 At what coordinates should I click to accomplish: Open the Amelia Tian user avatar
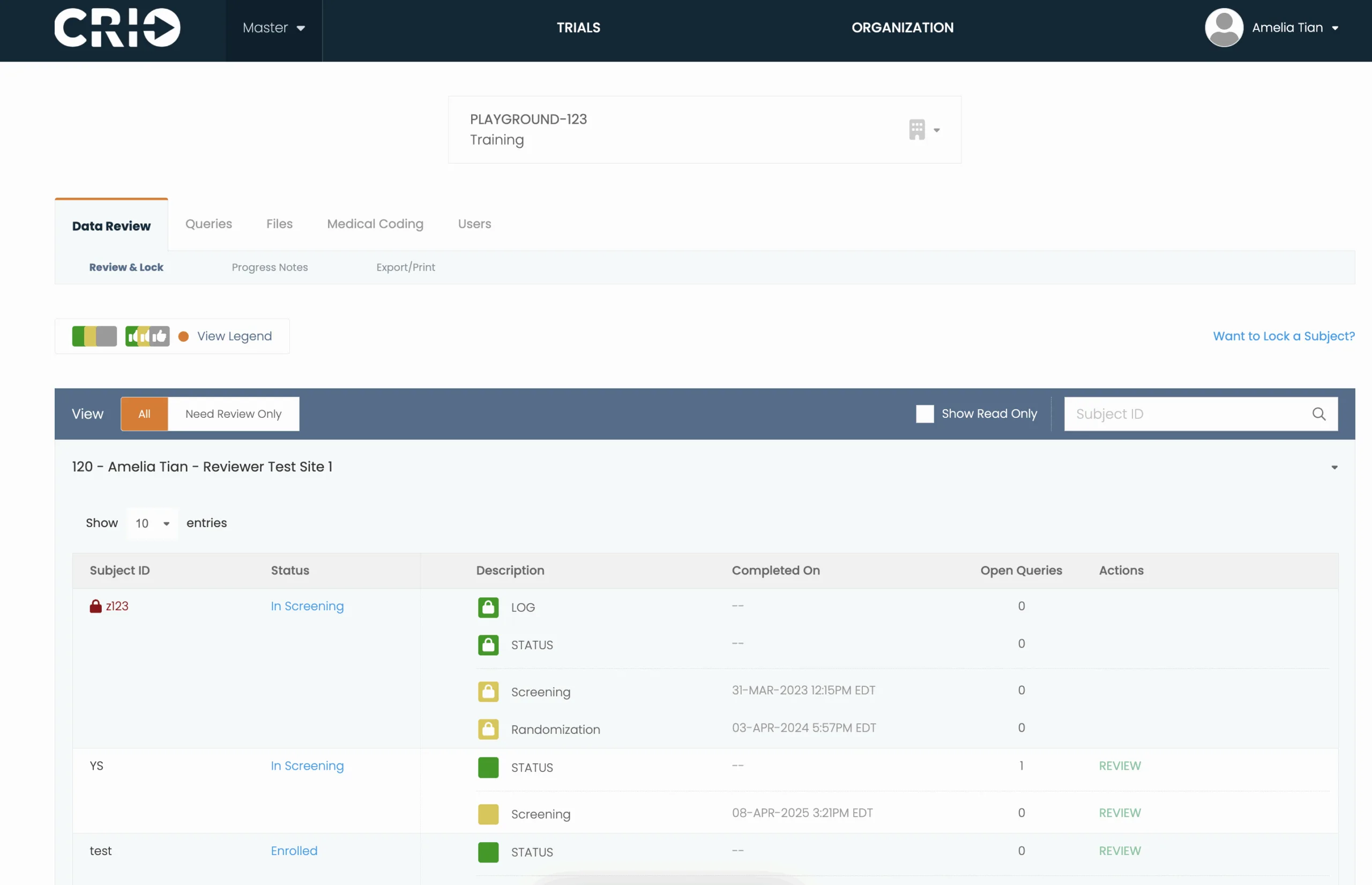click(x=1224, y=27)
